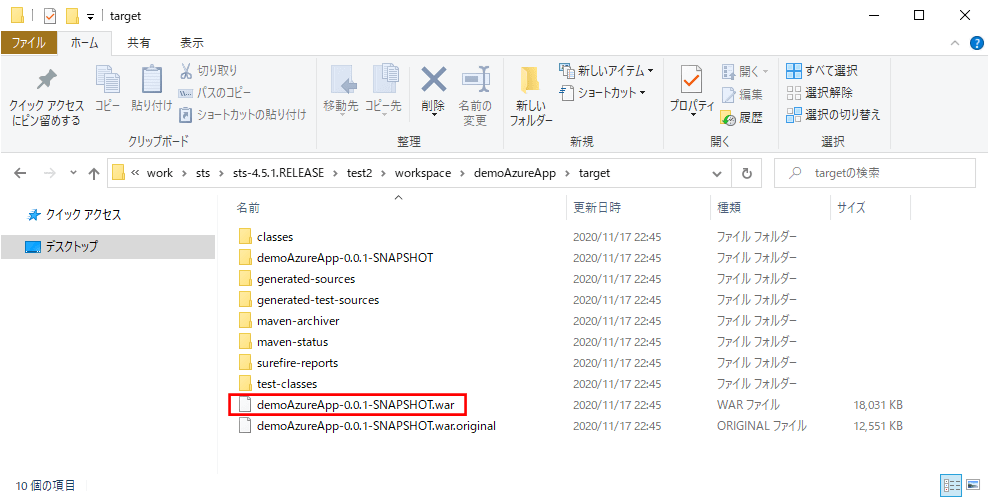
Task: Click title bar new folder icon
Action: coord(73,16)
